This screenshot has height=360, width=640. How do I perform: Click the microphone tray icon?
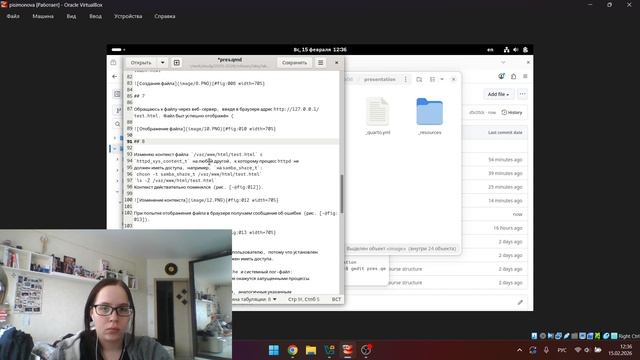(546, 350)
